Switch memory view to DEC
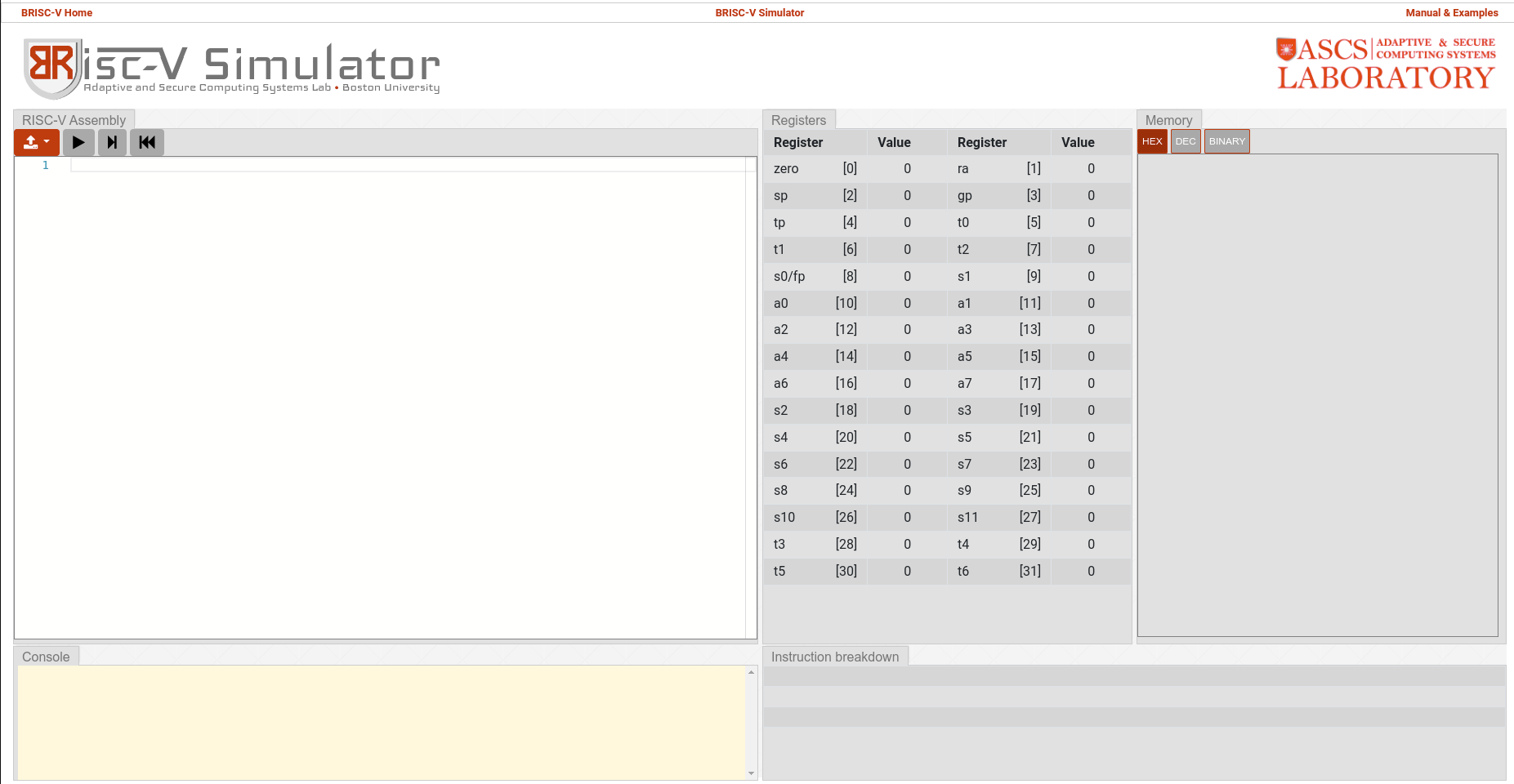Screen dimensions: 1514x784 [x=1186, y=141]
